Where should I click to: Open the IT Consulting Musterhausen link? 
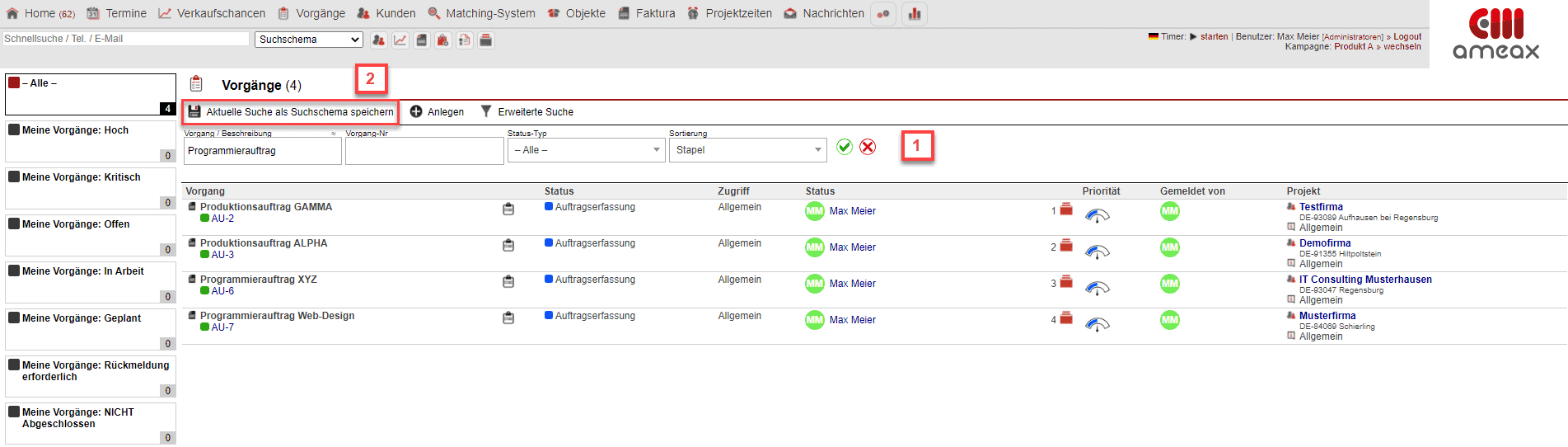point(1365,280)
